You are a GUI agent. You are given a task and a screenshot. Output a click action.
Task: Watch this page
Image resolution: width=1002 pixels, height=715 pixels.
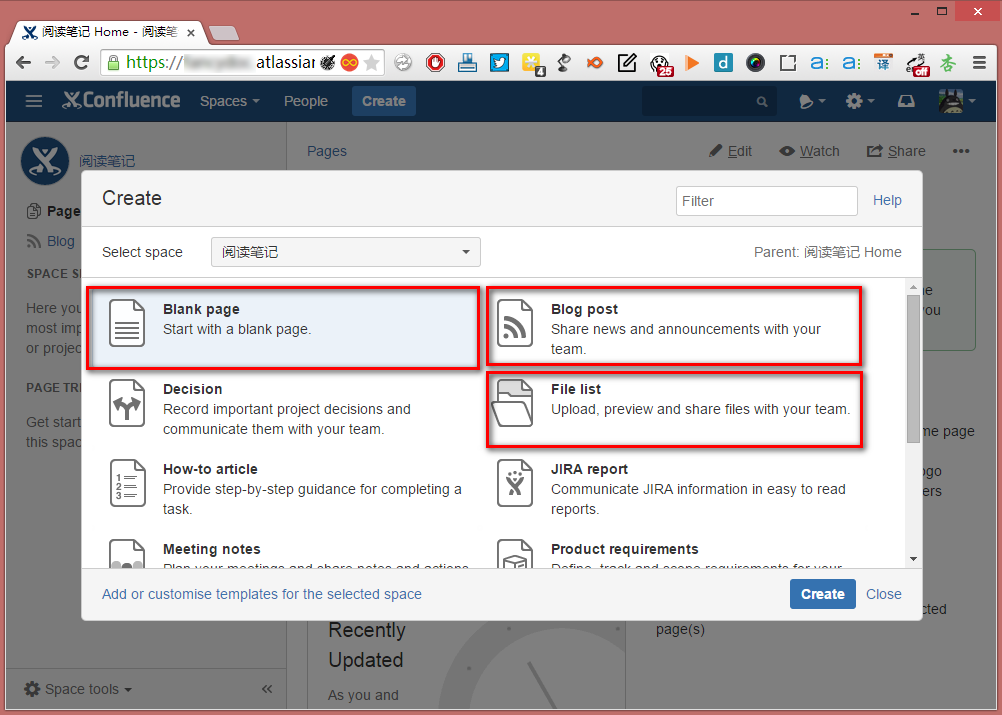[809, 151]
